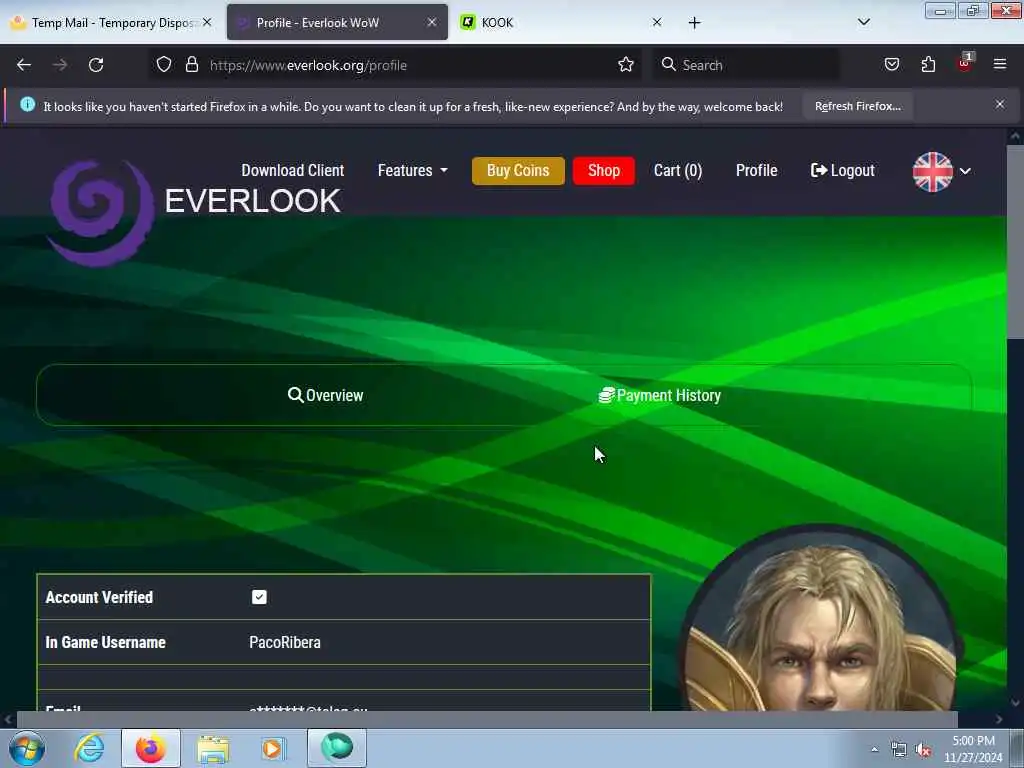Open the Firefox hamburger menu
Image resolution: width=1024 pixels, height=768 pixels.
pos(1000,64)
